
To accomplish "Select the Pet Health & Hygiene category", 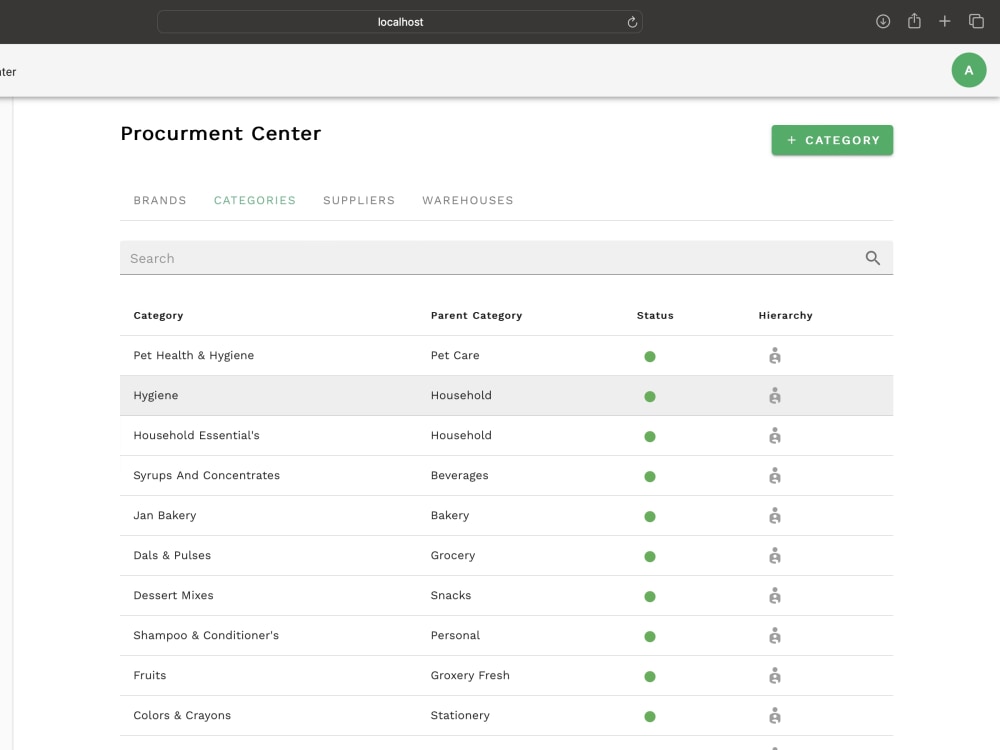I will 193,356.
